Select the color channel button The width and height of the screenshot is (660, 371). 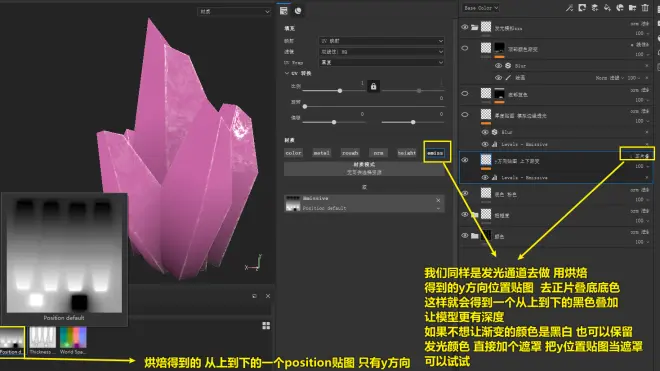coord(293,153)
